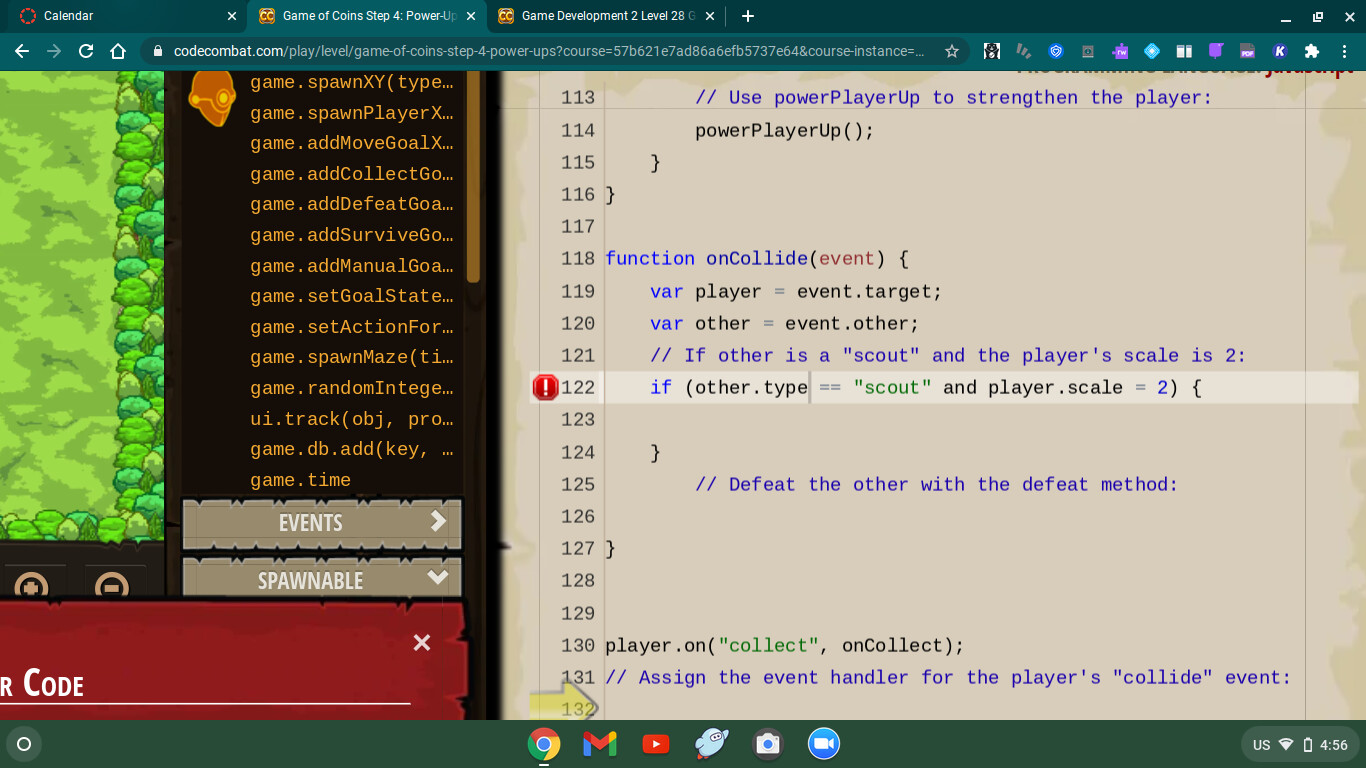Image resolution: width=1366 pixels, height=768 pixels.
Task: Open the bear extension in Chrome toolbar
Action: 991,51
